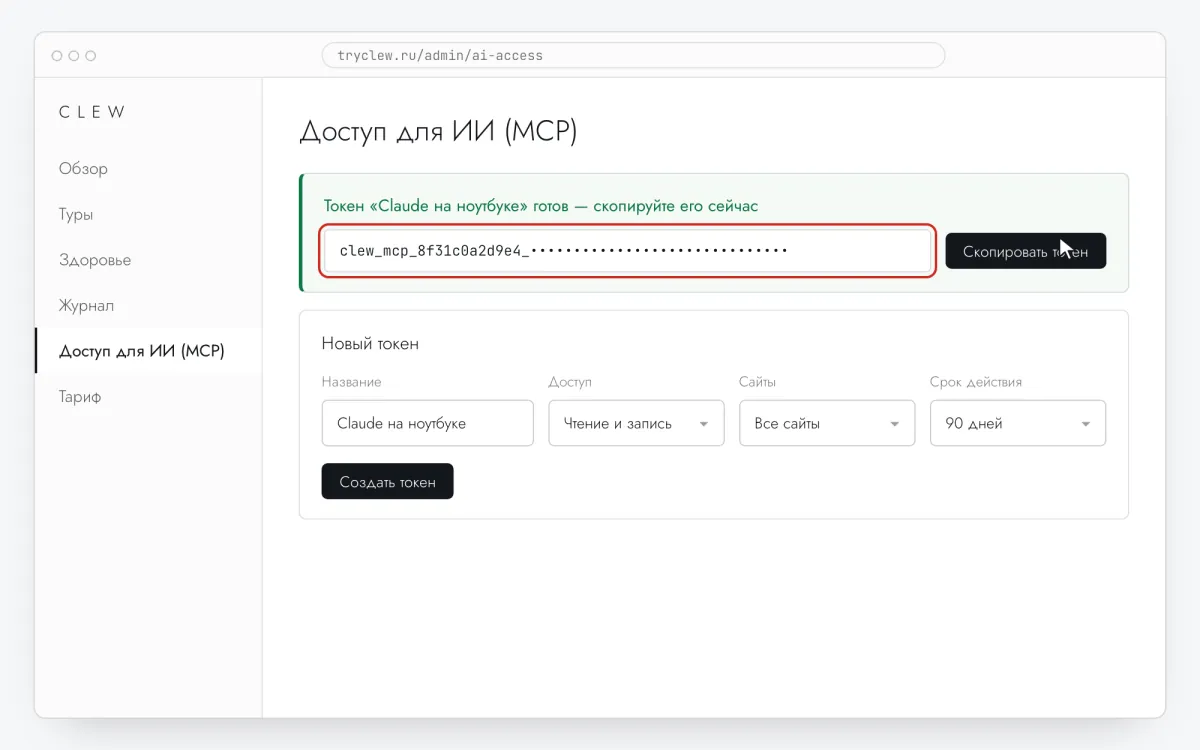
Task: Click the Сайты field label
Action: pos(757,382)
